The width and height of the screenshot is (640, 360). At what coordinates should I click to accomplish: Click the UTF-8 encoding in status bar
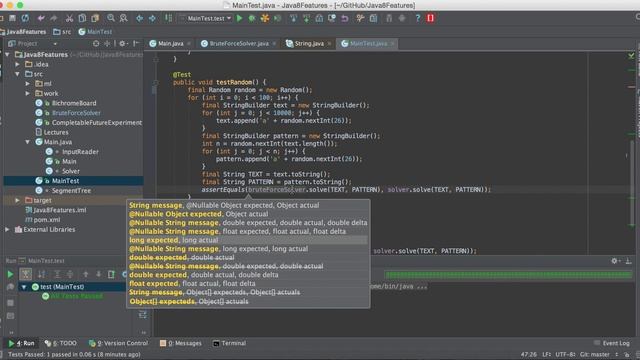coord(565,355)
